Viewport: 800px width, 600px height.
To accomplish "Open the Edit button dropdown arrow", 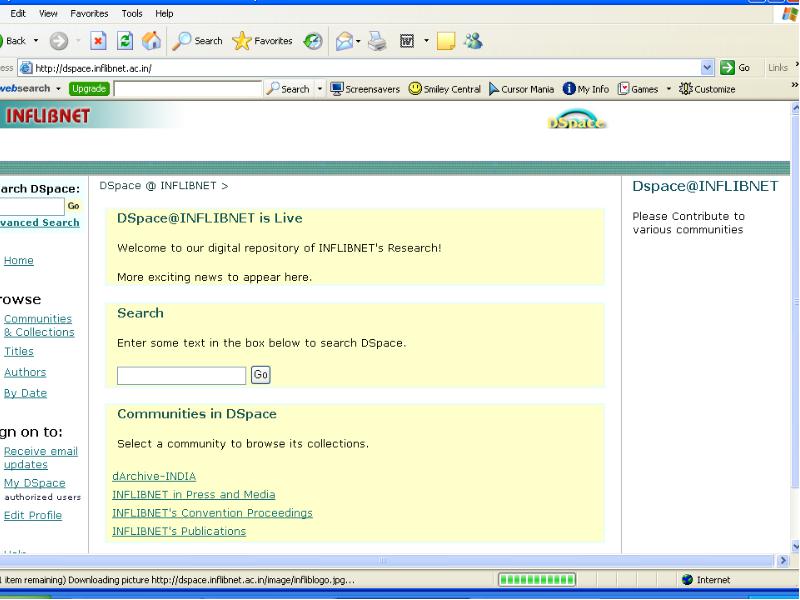I will tap(426, 41).
